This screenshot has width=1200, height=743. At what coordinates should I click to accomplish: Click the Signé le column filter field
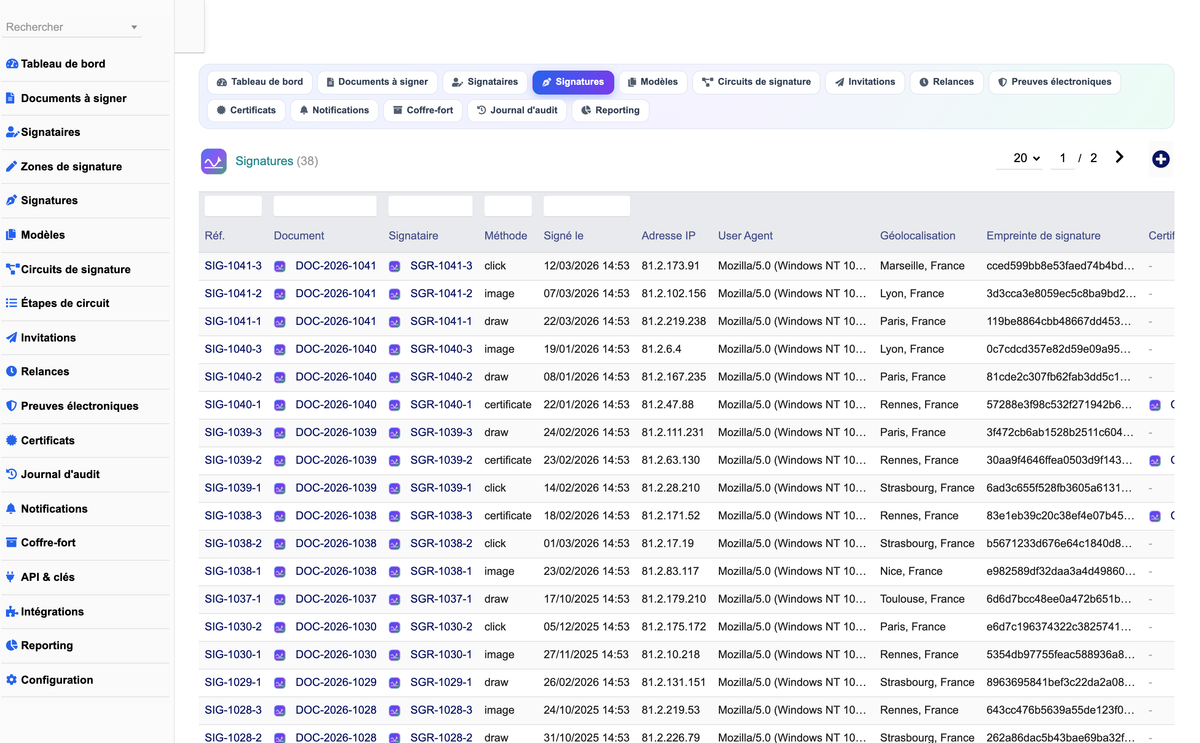pyautogui.click(x=587, y=206)
